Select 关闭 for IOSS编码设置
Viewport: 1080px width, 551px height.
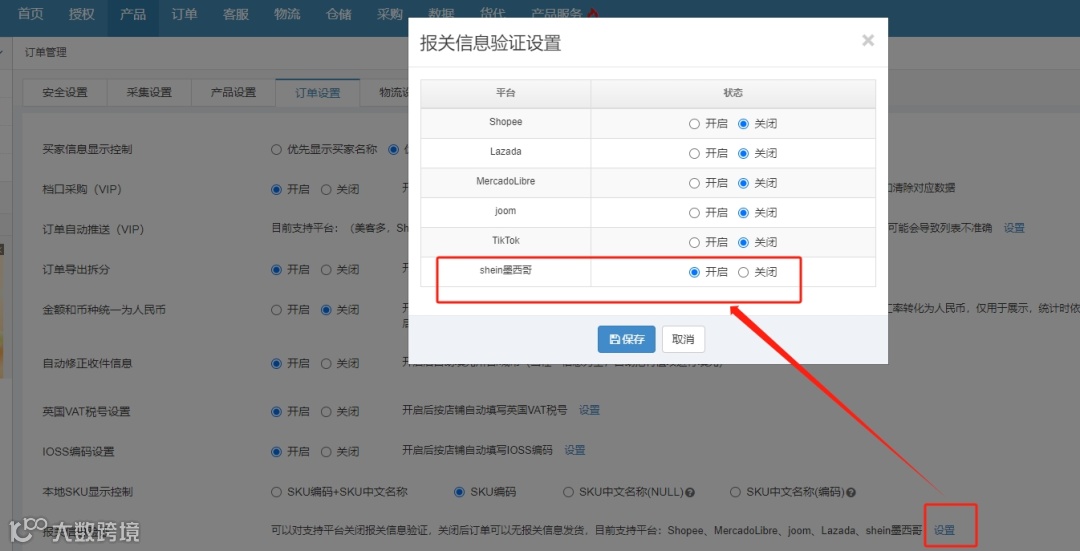(326, 452)
